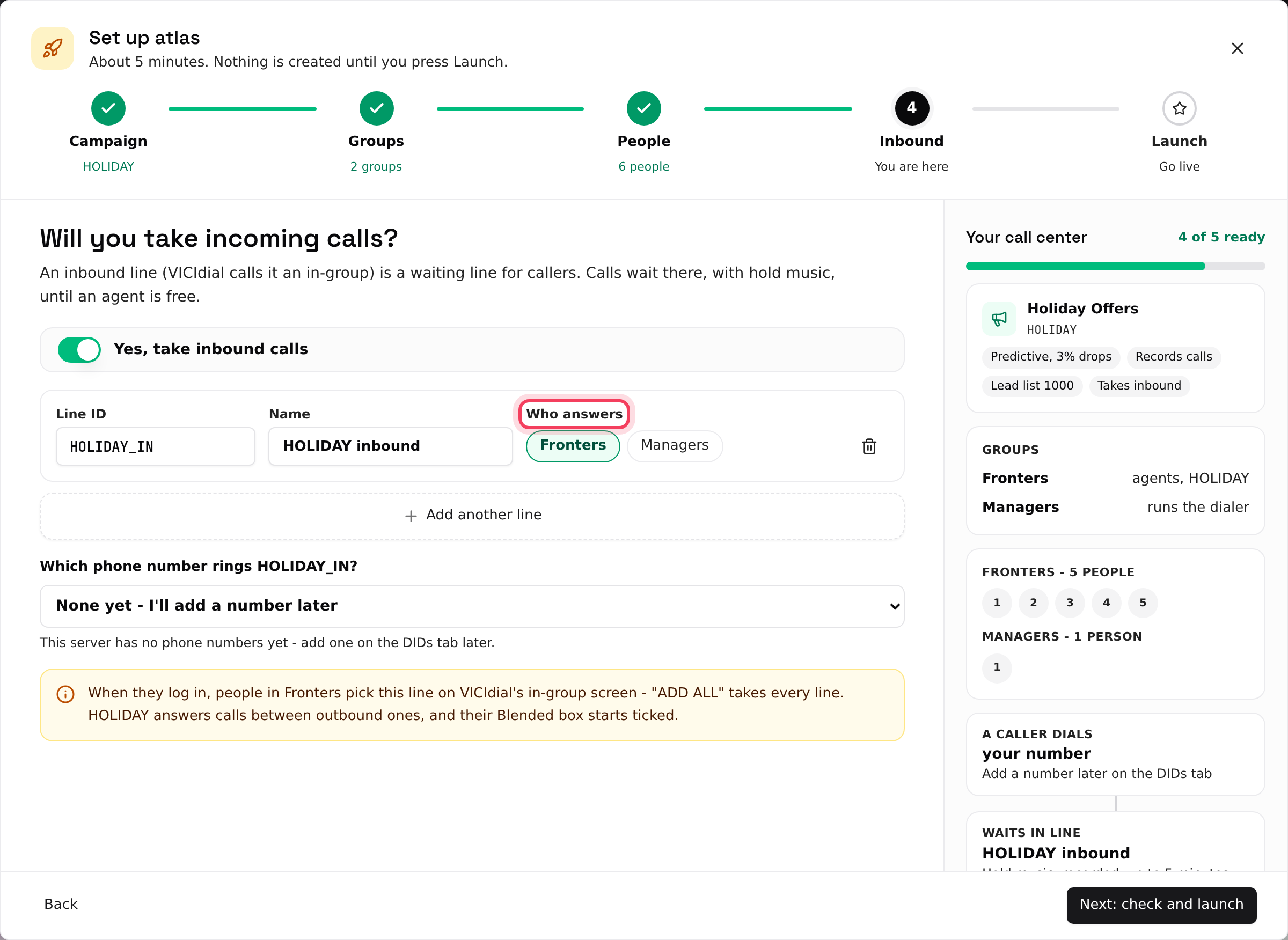Click the Managers person badge 1
This screenshot has width=1288, height=940.
(x=997, y=667)
